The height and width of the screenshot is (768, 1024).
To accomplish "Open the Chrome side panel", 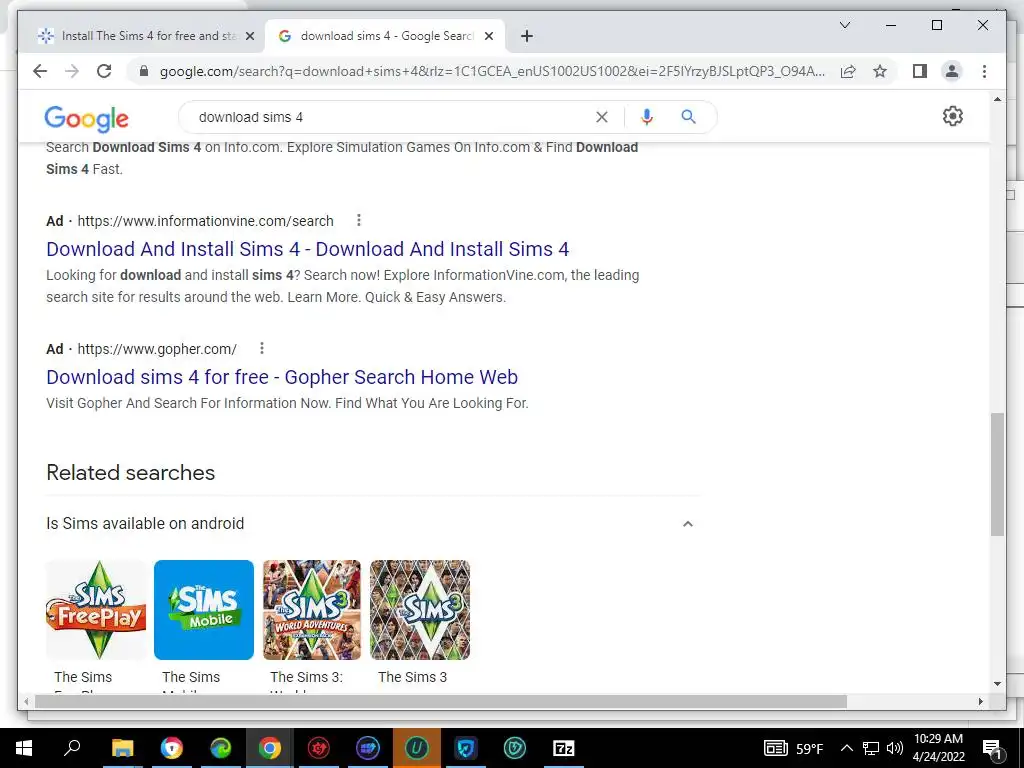I will coord(920,71).
